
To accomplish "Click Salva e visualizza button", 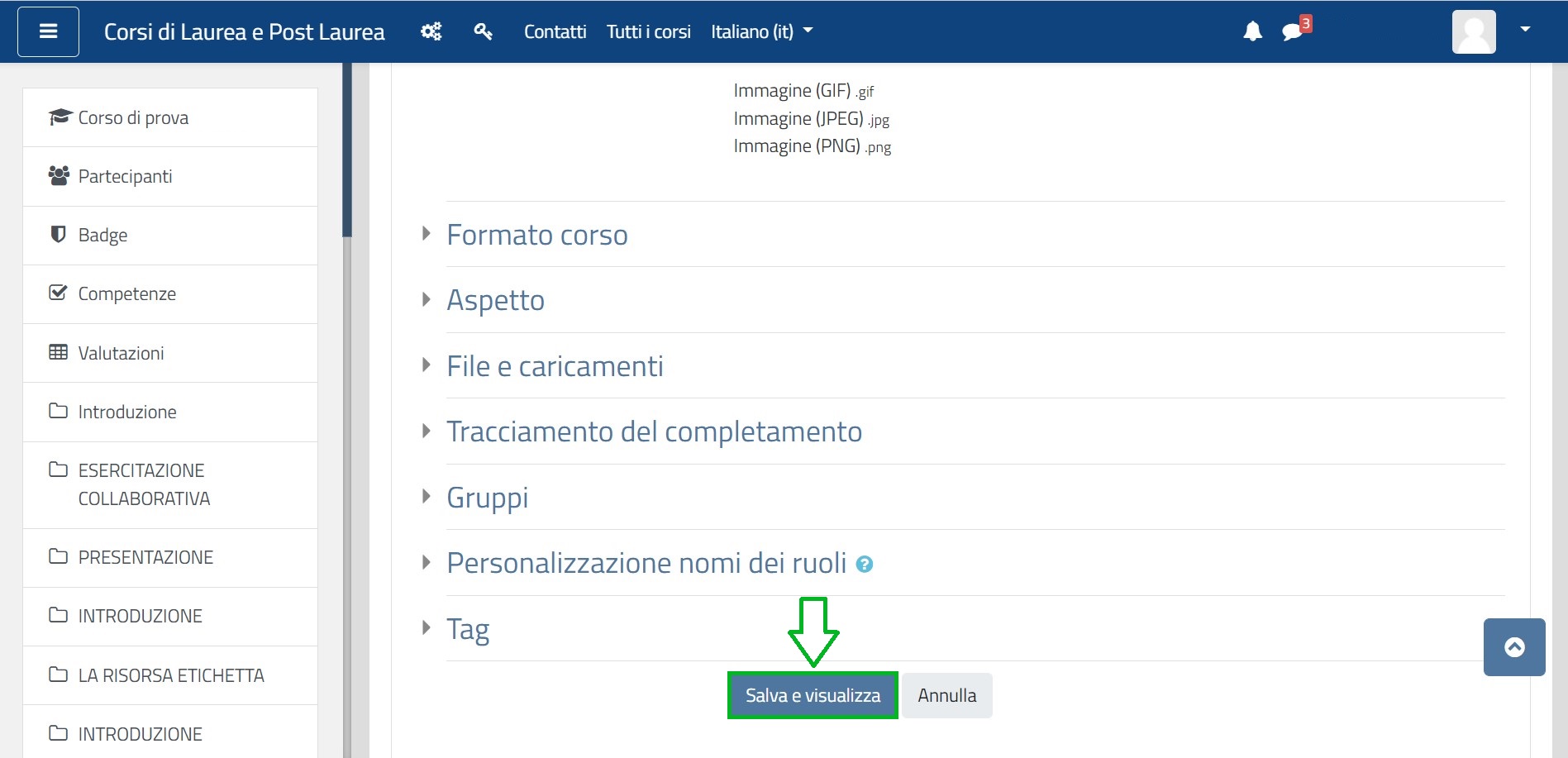I will [813, 695].
